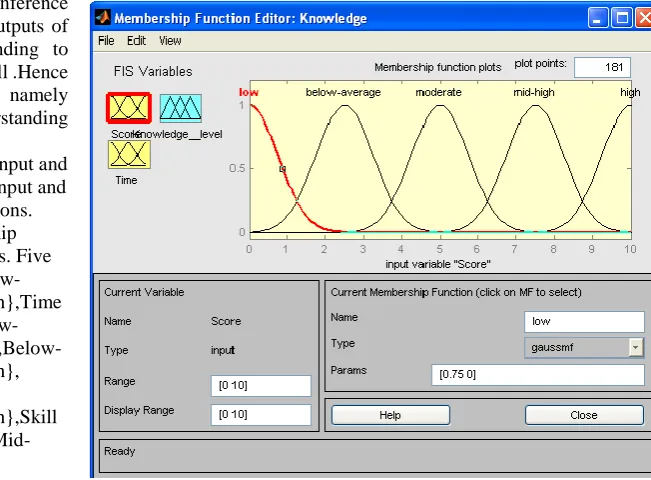Select the Knowledge_level output variable icon
Image resolution: width=651 pixels, height=480 pixels.
click(181, 108)
